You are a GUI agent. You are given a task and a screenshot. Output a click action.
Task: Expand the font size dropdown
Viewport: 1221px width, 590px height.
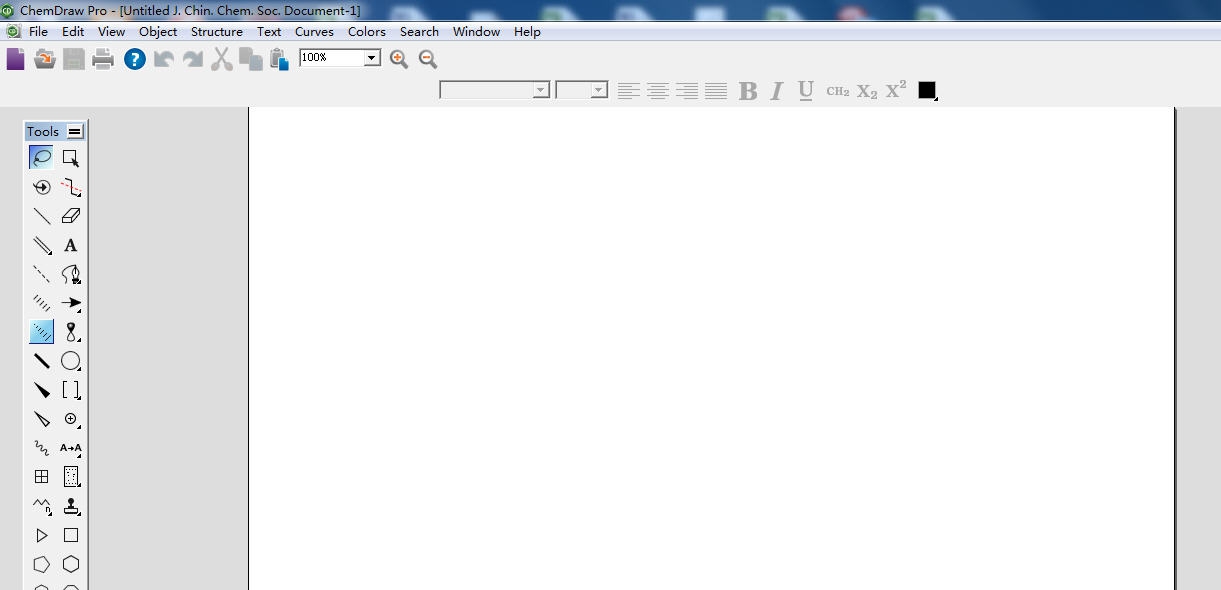click(599, 90)
